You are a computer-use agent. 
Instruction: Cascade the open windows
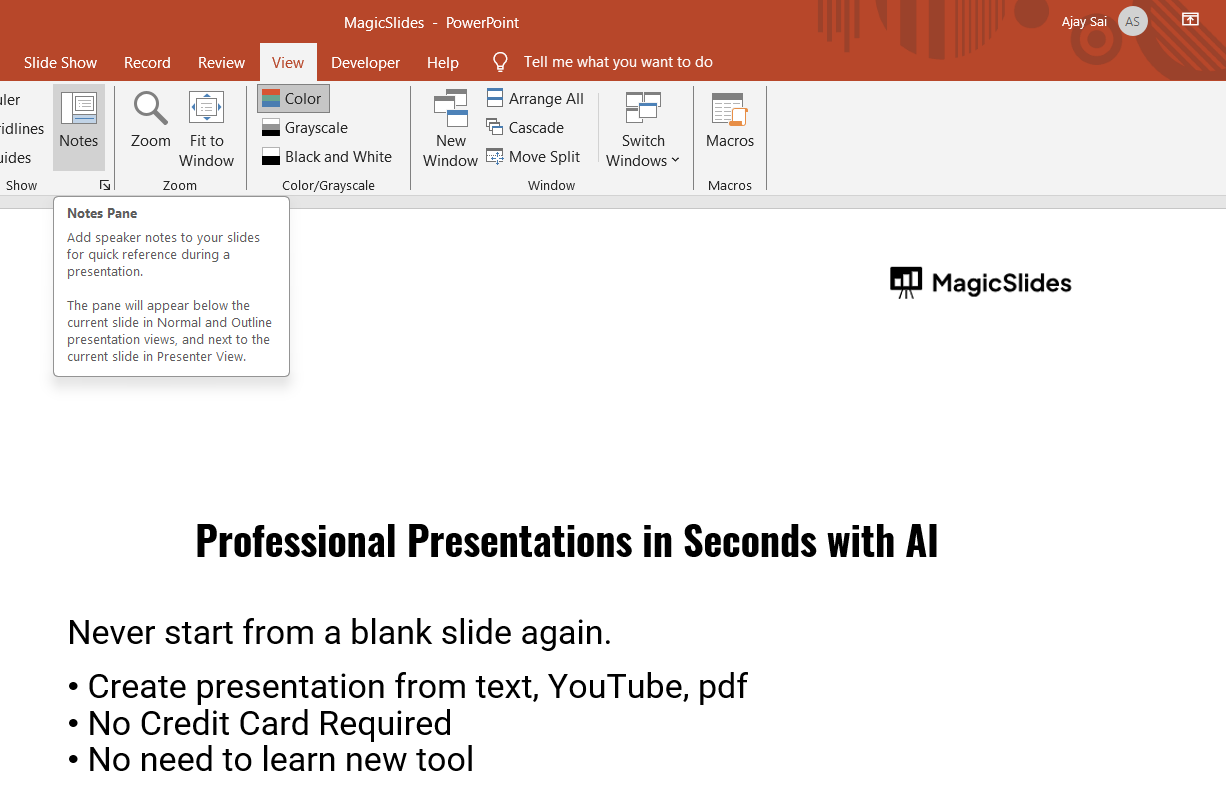[525, 128]
